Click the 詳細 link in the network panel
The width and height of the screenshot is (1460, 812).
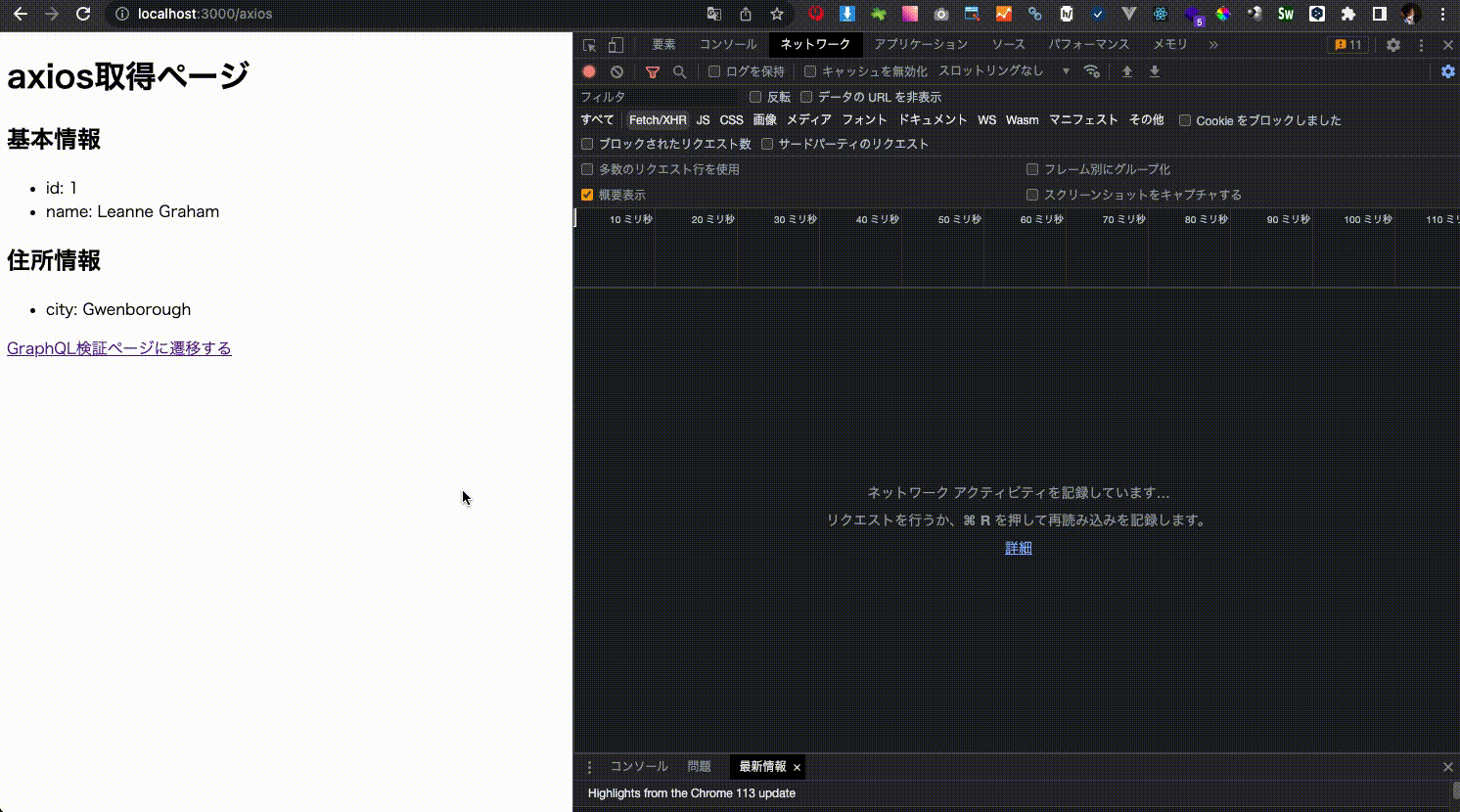pyautogui.click(x=1018, y=547)
